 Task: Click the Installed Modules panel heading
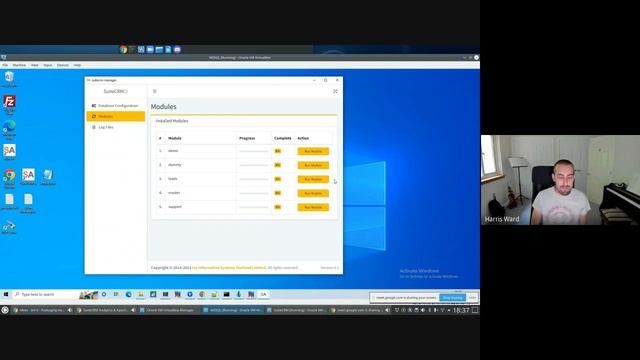pos(172,121)
